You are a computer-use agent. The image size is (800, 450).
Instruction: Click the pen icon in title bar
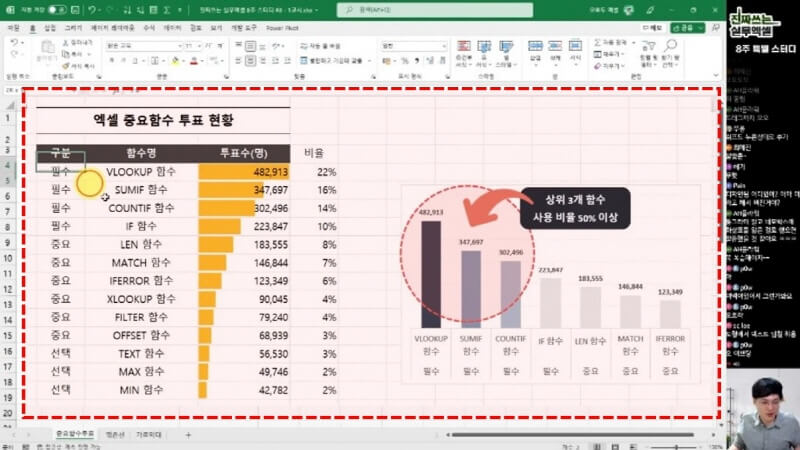pos(650,10)
